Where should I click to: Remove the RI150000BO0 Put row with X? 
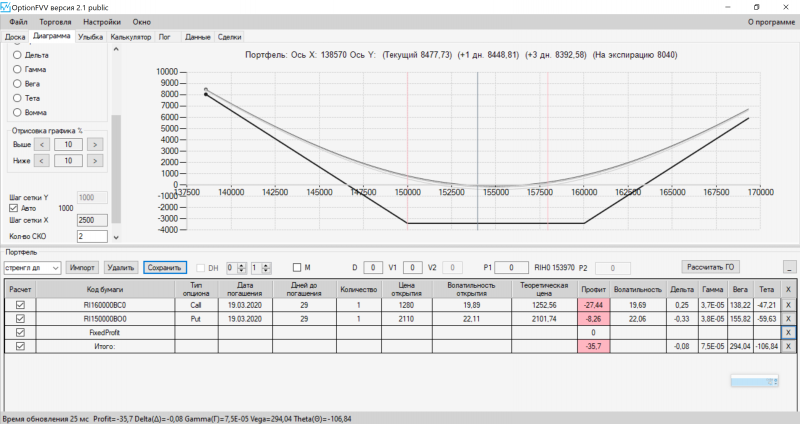tap(788, 319)
